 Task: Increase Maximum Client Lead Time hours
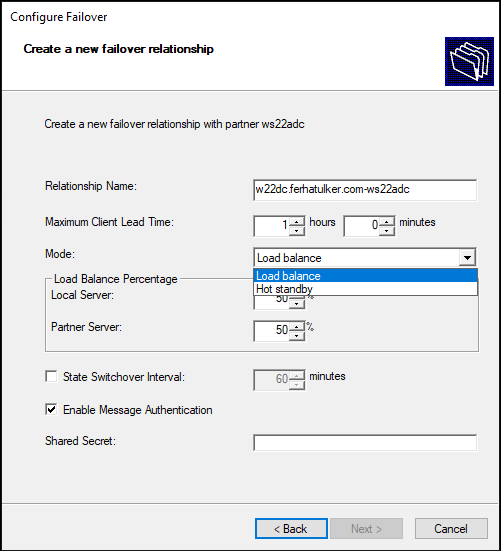(x=297, y=222)
